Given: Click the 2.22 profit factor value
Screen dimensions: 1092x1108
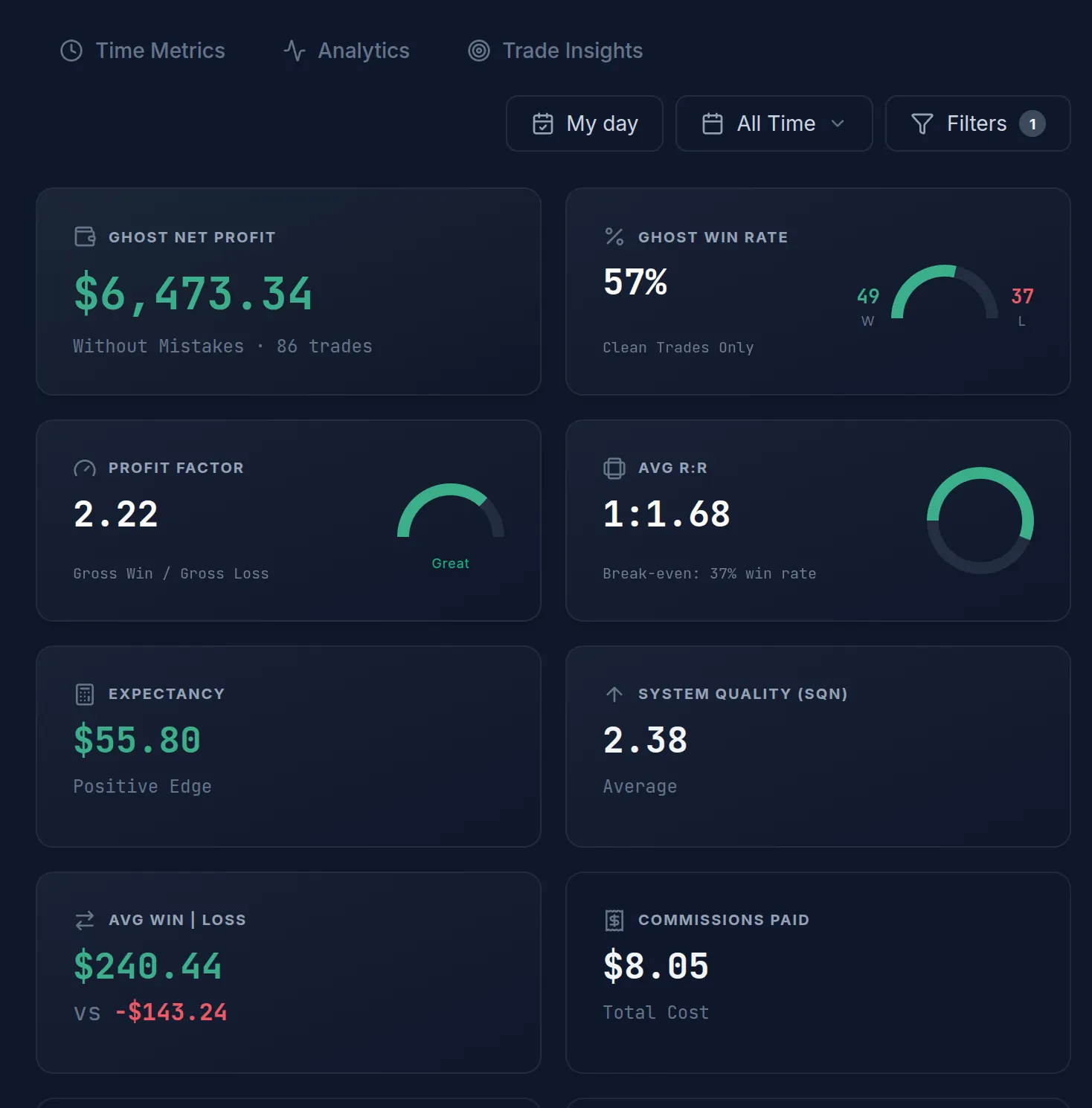Looking at the screenshot, I should 116,514.
